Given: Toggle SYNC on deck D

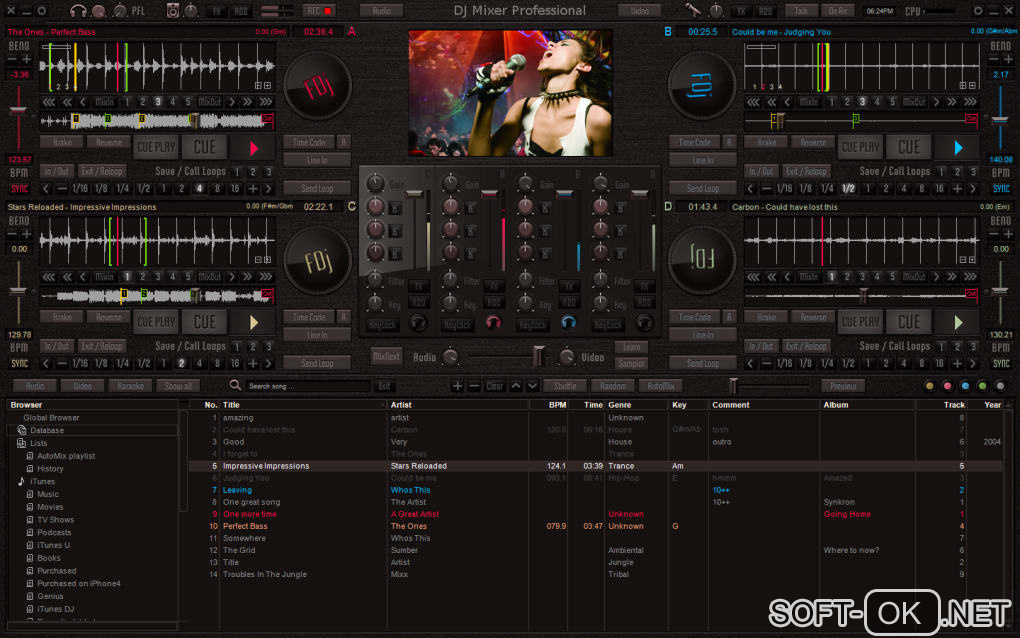Looking at the screenshot, I should pos(1000,364).
